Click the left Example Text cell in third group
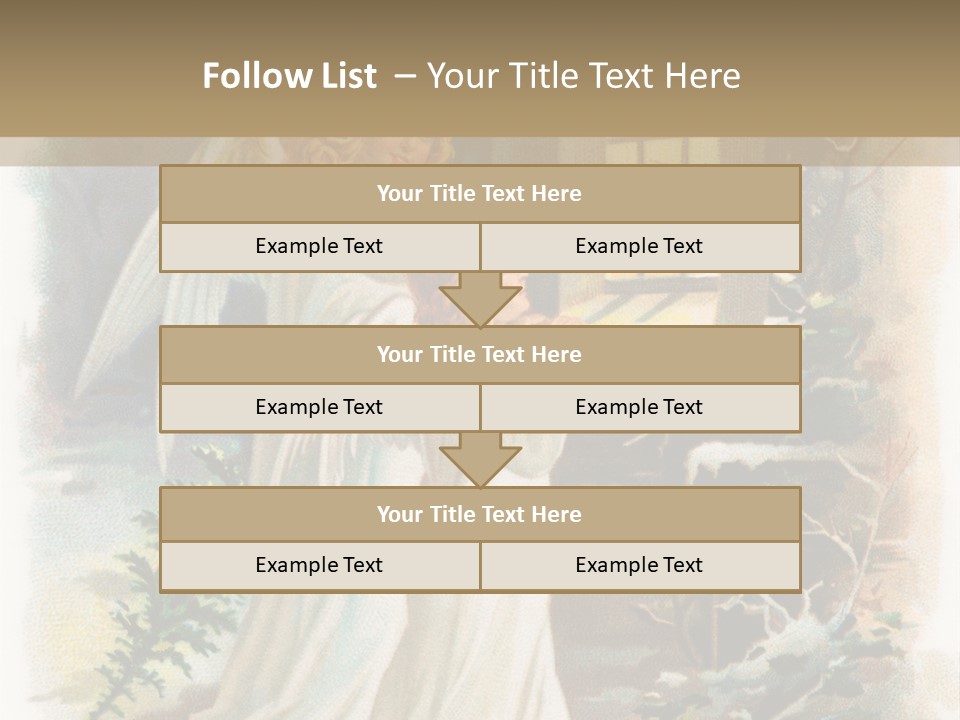960x720 pixels. (319, 565)
